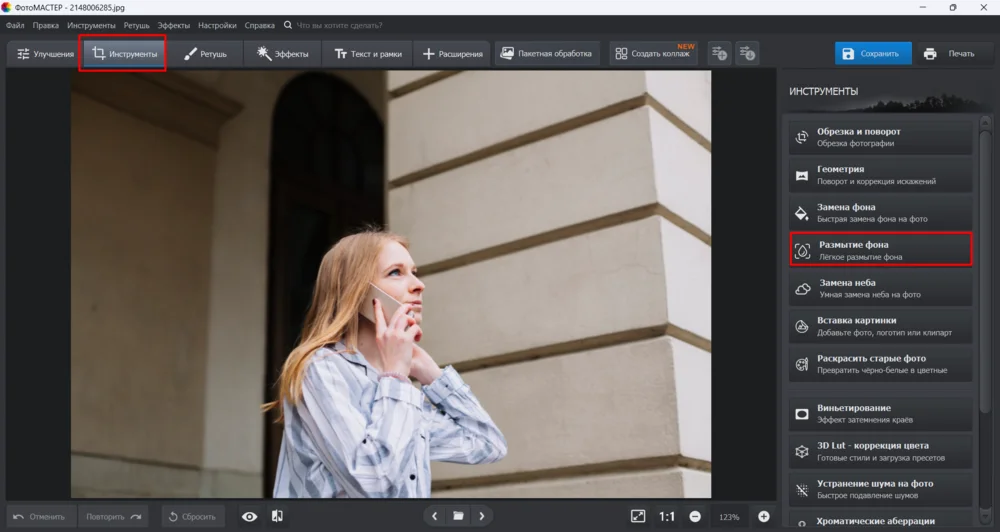
Task: Toggle before/after split comparison view
Action: (277, 516)
